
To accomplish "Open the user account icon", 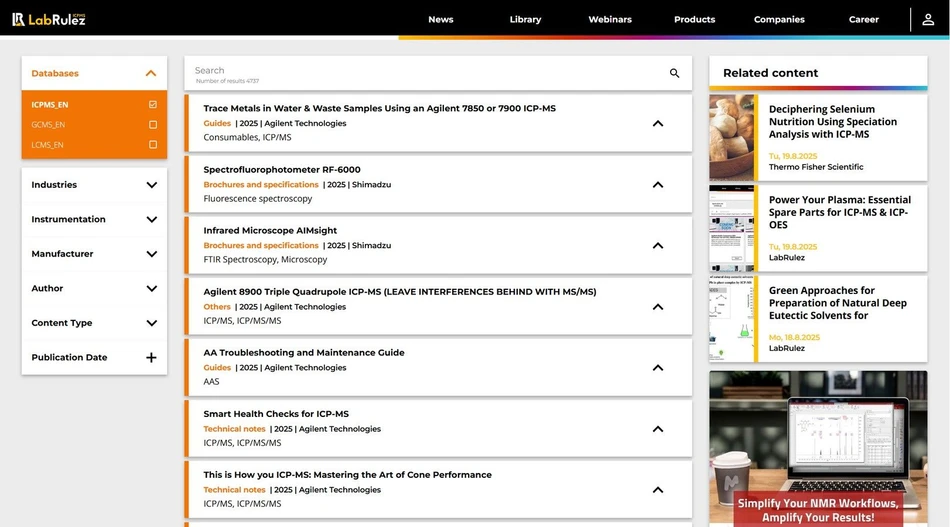I will pyautogui.click(x=928, y=19).
